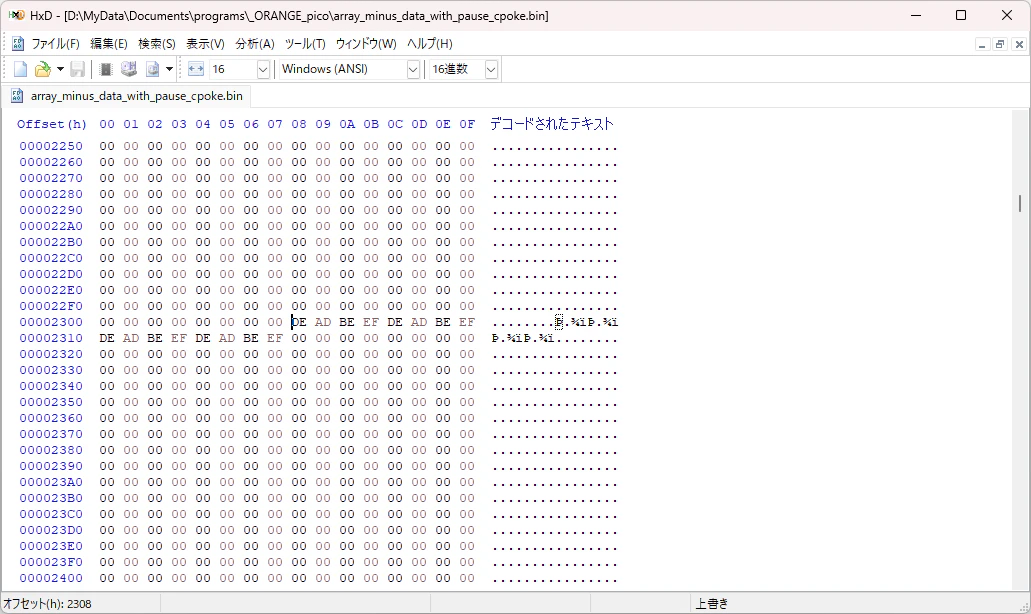Viewport: 1031px width, 614px height.
Task: Click the Save floppy disk icon
Action: pyautogui.click(x=78, y=69)
